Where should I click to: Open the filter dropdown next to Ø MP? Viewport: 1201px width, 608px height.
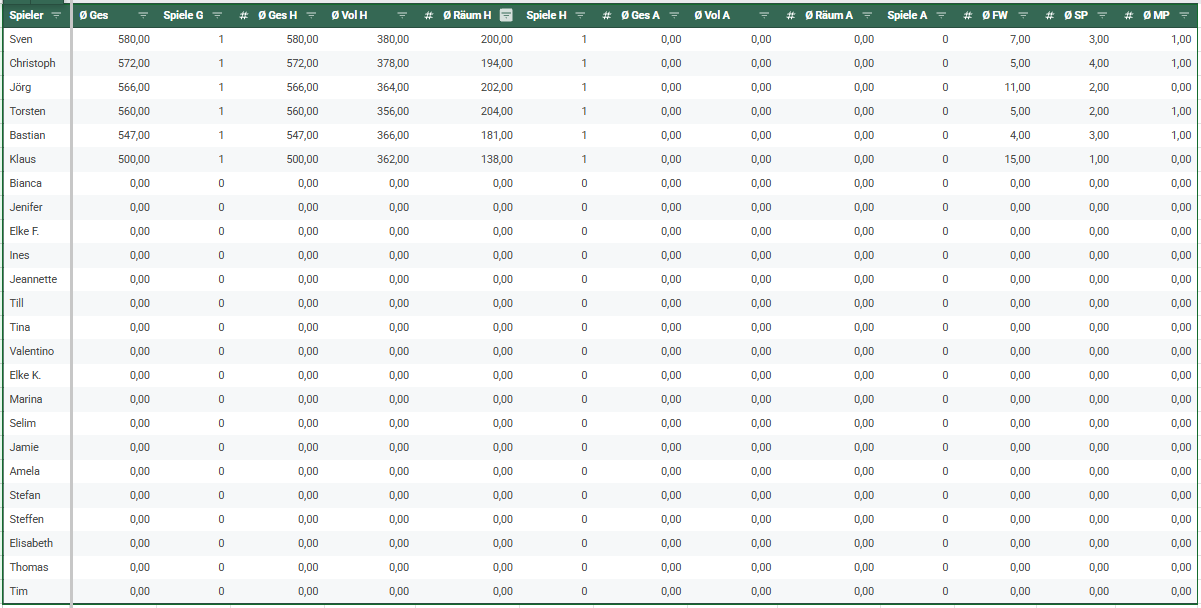pyautogui.click(x=1183, y=15)
